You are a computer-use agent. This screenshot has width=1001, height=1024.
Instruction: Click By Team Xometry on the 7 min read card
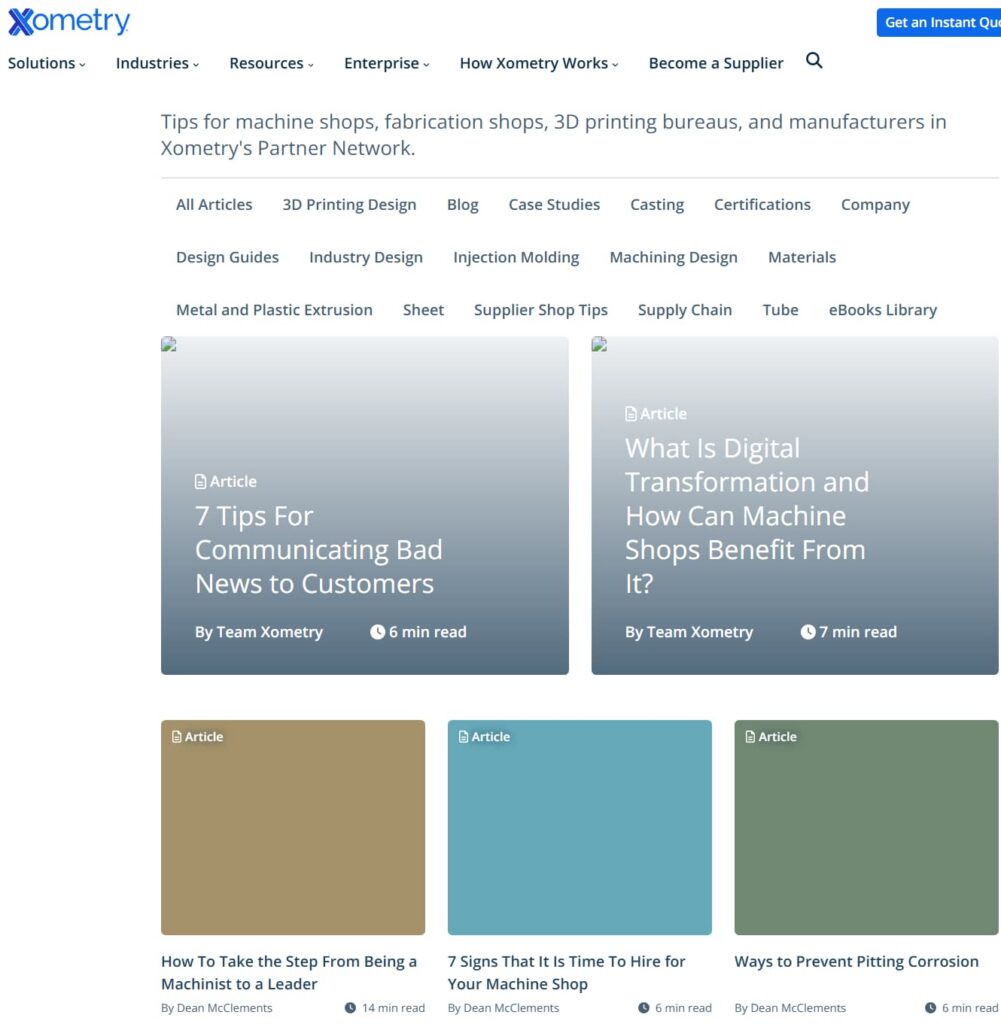coord(689,632)
